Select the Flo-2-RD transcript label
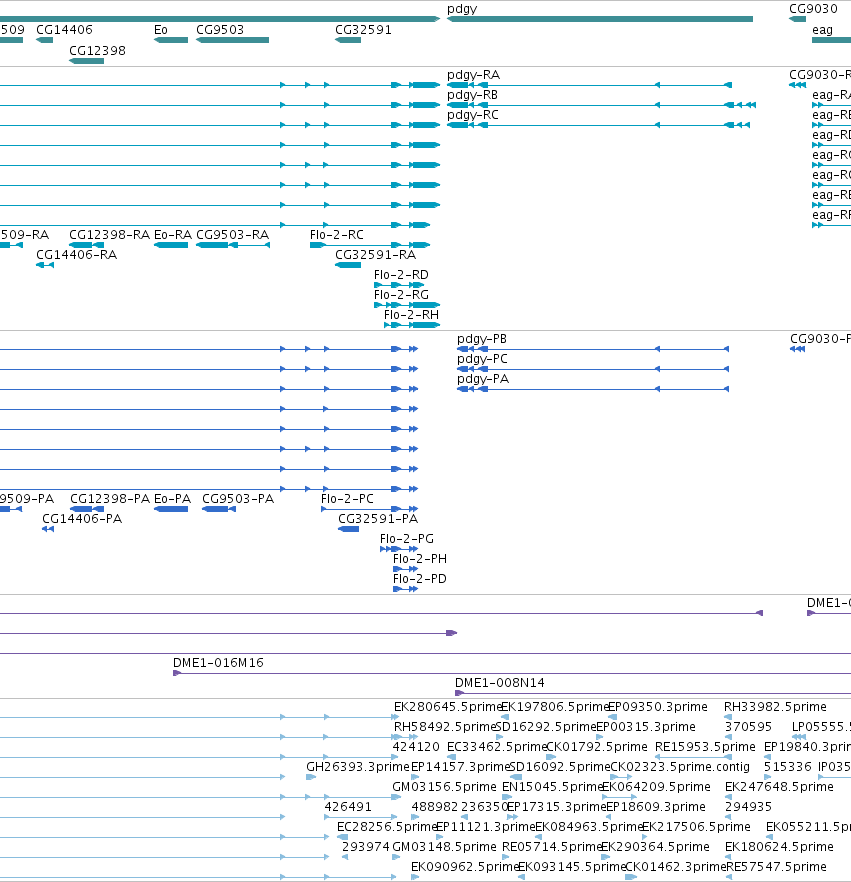Screen dimensions: 851x882 coord(401,274)
